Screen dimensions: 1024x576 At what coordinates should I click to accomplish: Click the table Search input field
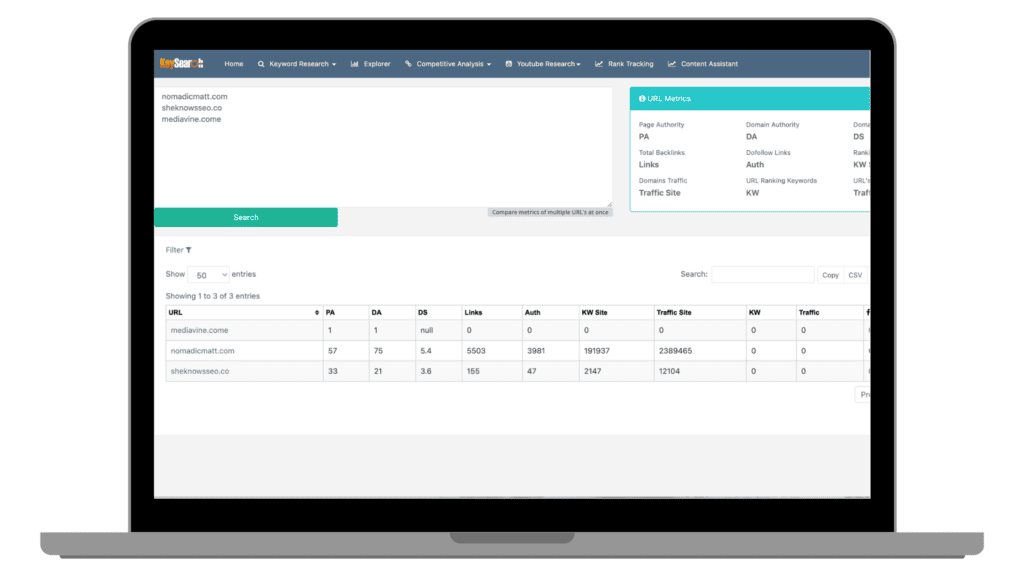point(763,275)
